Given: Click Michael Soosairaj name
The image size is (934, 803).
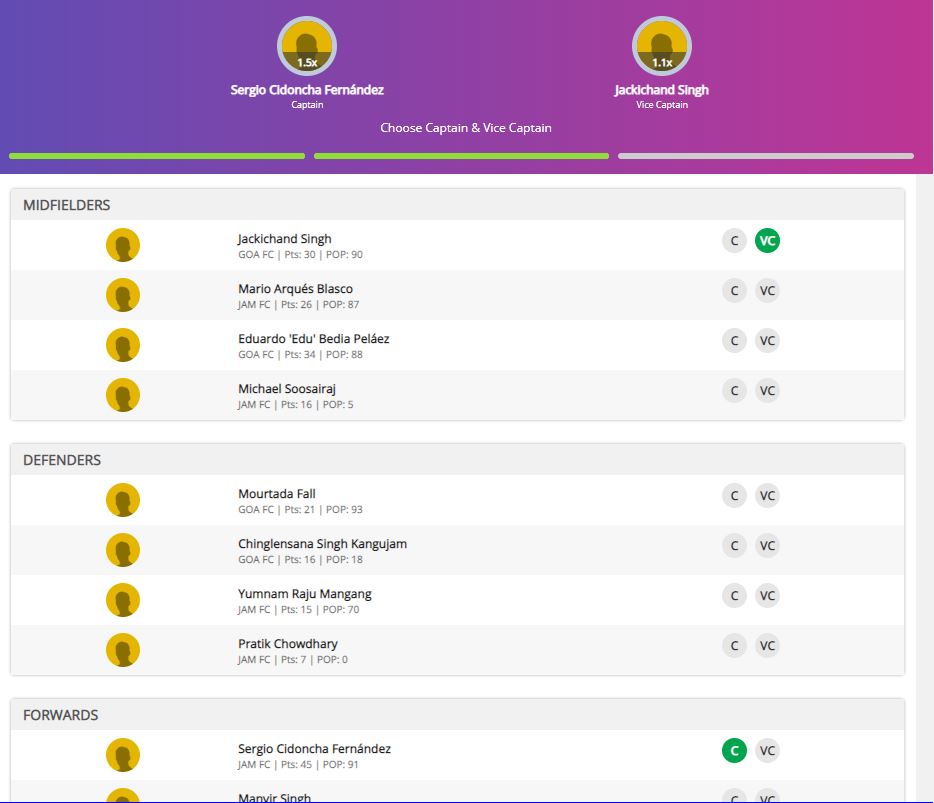Looking at the screenshot, I should pos(287,389).
